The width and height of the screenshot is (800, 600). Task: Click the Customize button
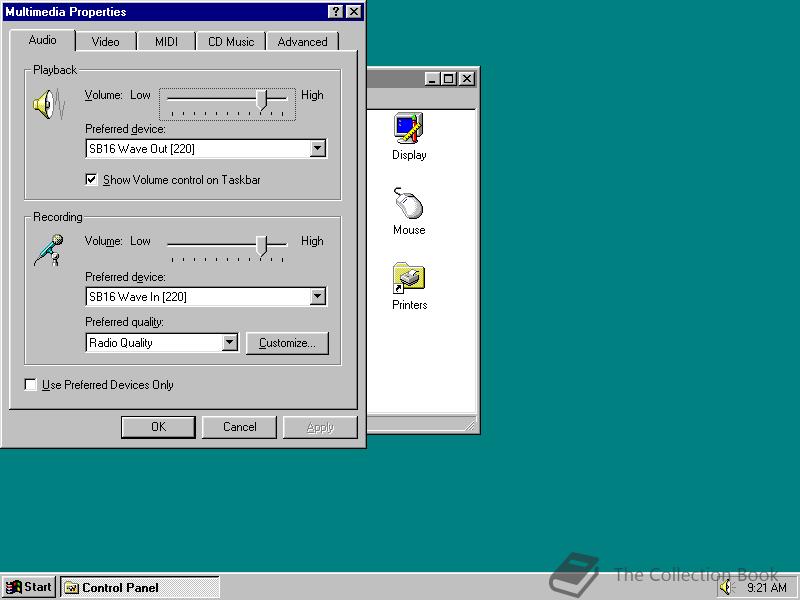287,343
